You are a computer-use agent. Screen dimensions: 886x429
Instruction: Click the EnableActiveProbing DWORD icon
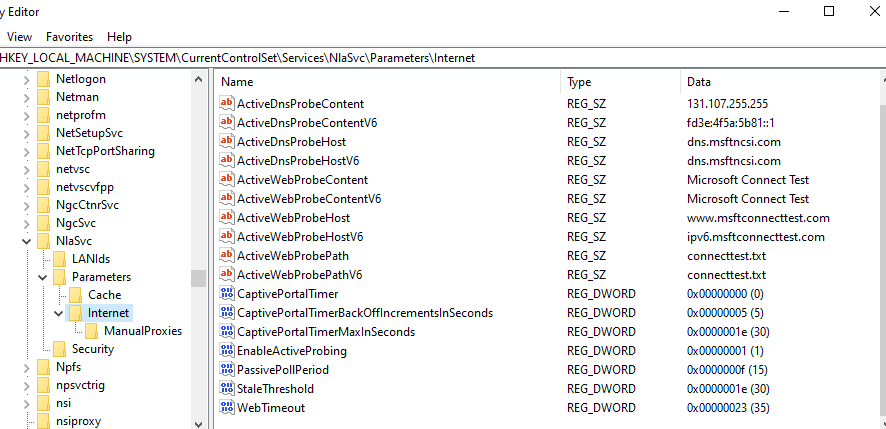[x=226, y=351]
